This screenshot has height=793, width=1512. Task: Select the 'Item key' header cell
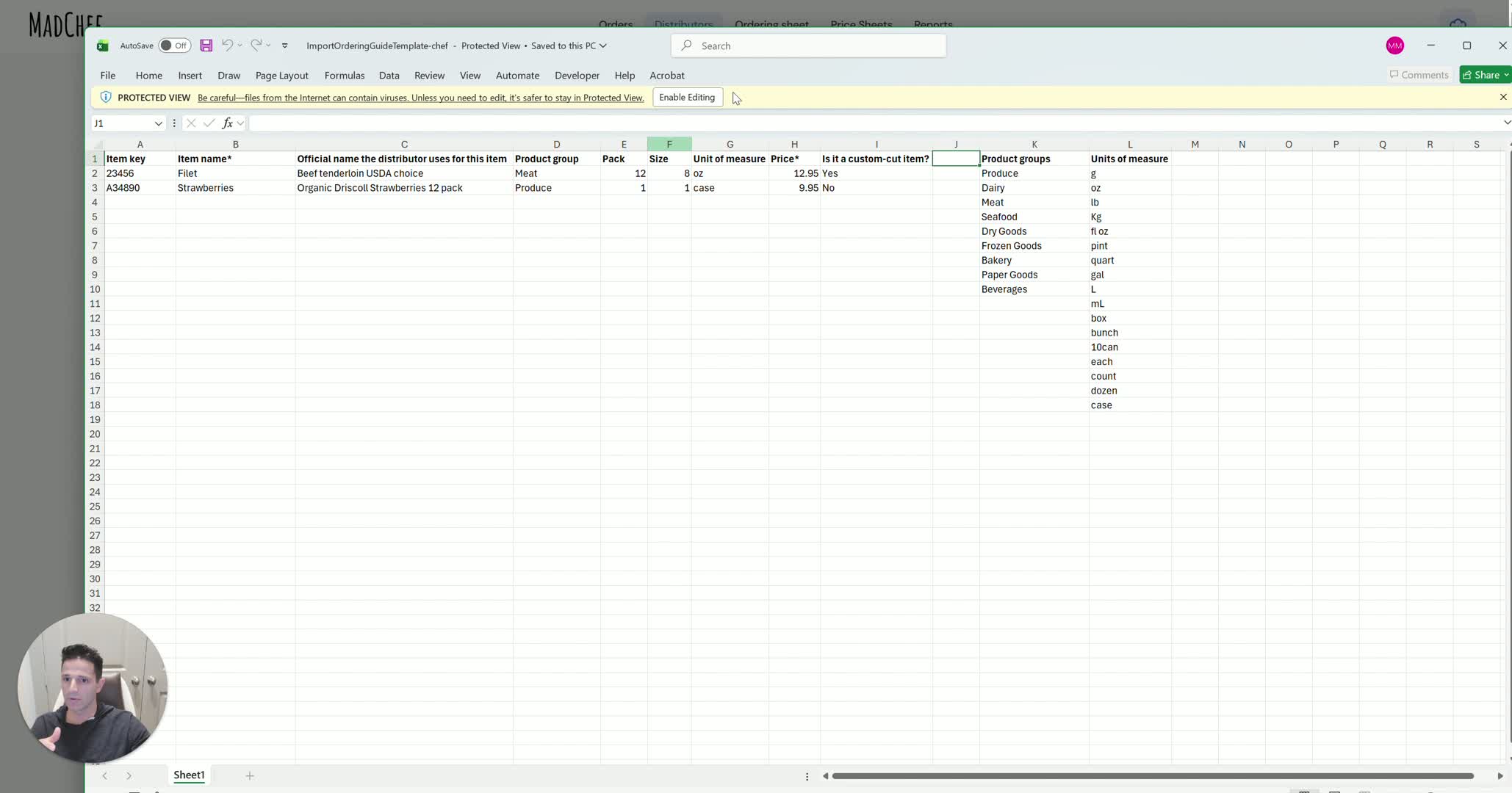click(x=140, y=159)
